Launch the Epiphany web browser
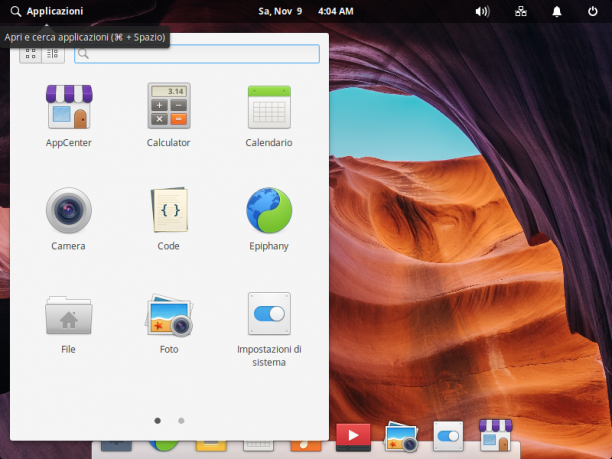The width and height of the screenshot is (612, 459). (x=269, y=220)
